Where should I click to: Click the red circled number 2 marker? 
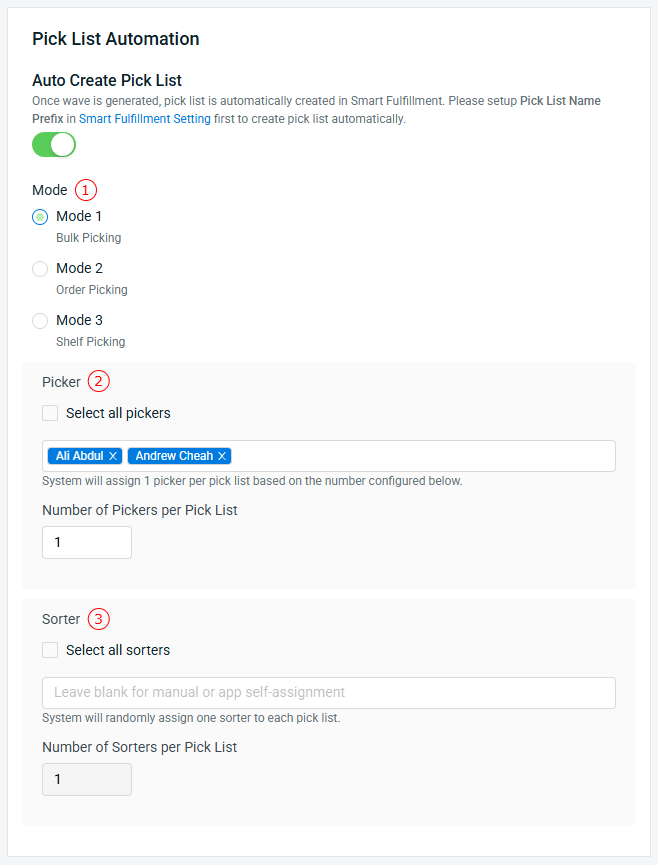(99, 381)
